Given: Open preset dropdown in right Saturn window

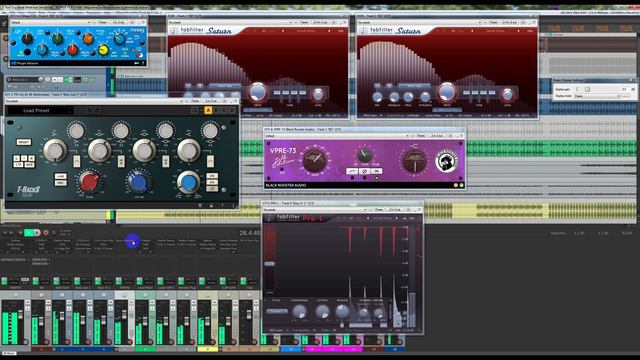Looking at the screenshot, I should pyautogui.click(x=420, y=22).
